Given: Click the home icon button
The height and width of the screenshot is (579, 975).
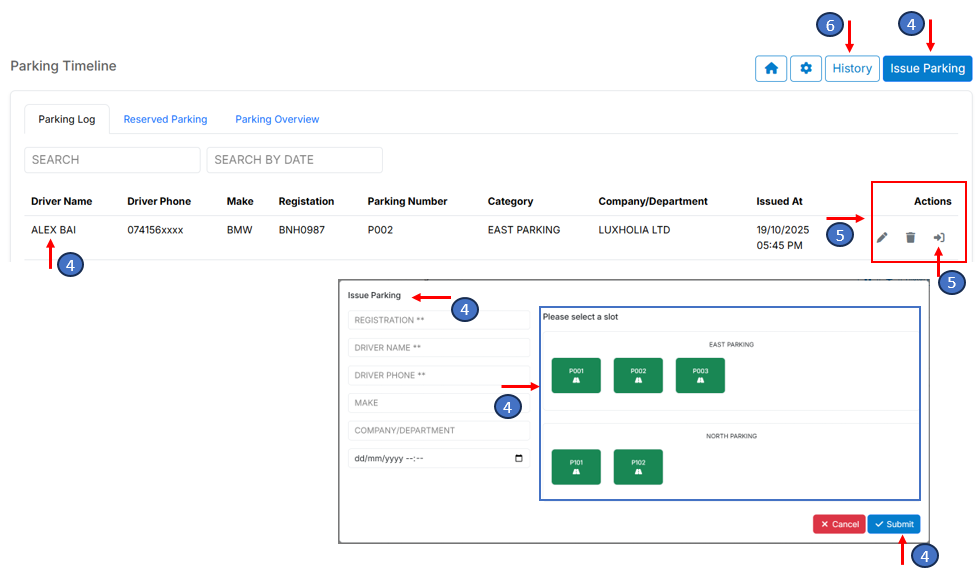Looking at the screenshot, I should (771, 69).
